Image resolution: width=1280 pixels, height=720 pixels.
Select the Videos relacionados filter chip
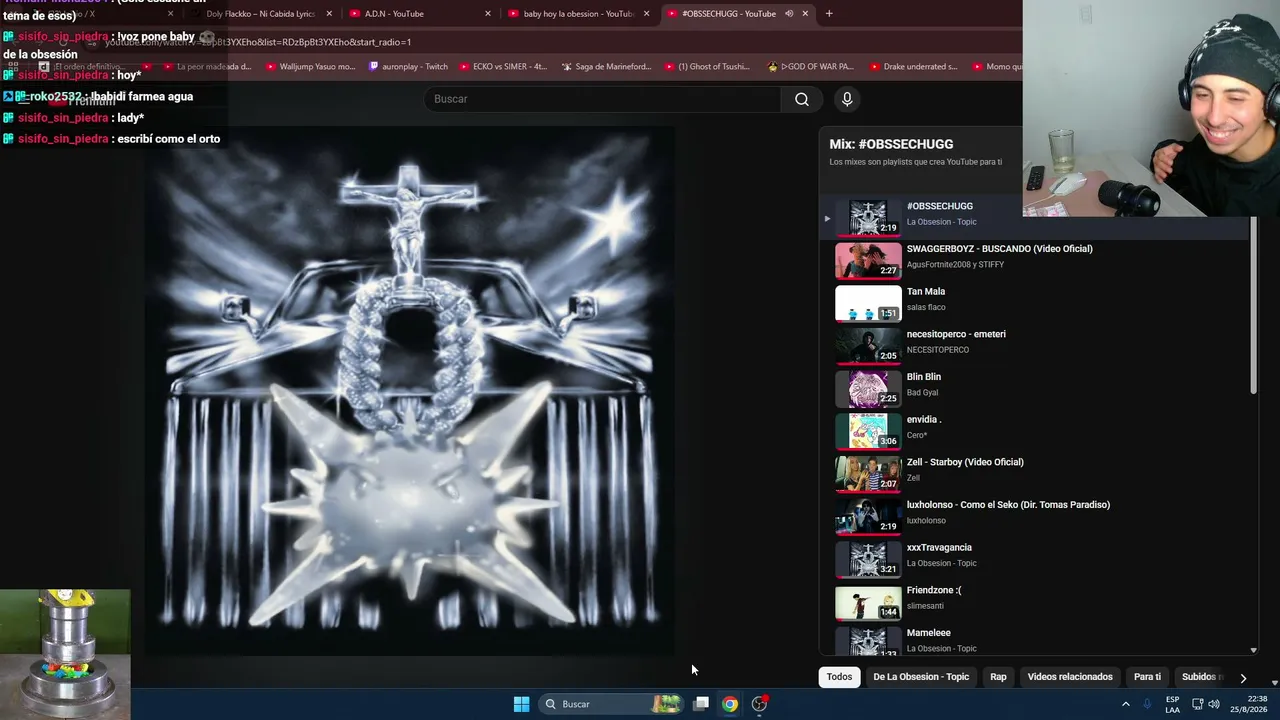[x=1070, y=677]
